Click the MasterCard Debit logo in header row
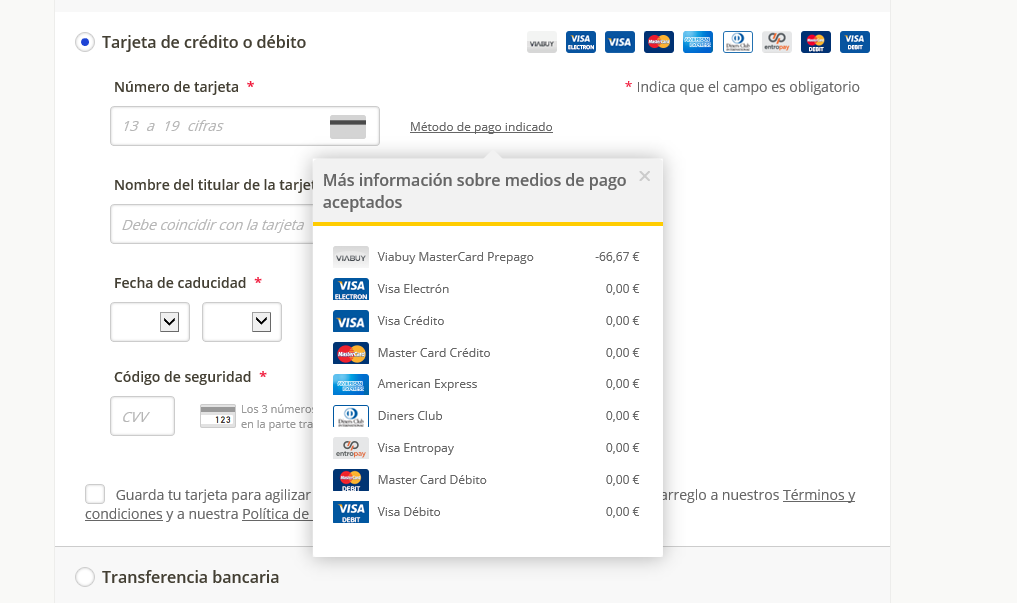1017x603 pixels. pyautogui.click(x=816, y=42)
